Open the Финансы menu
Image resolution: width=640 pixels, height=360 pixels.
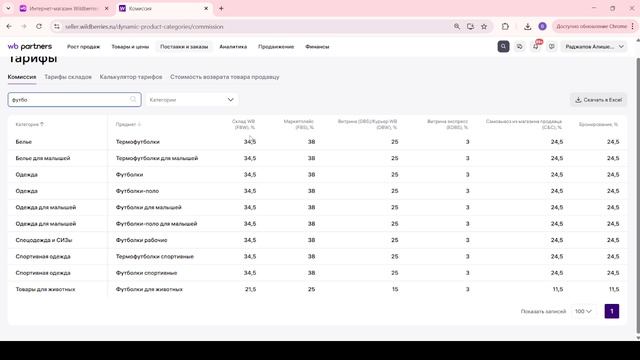click(x=317, y=47)
